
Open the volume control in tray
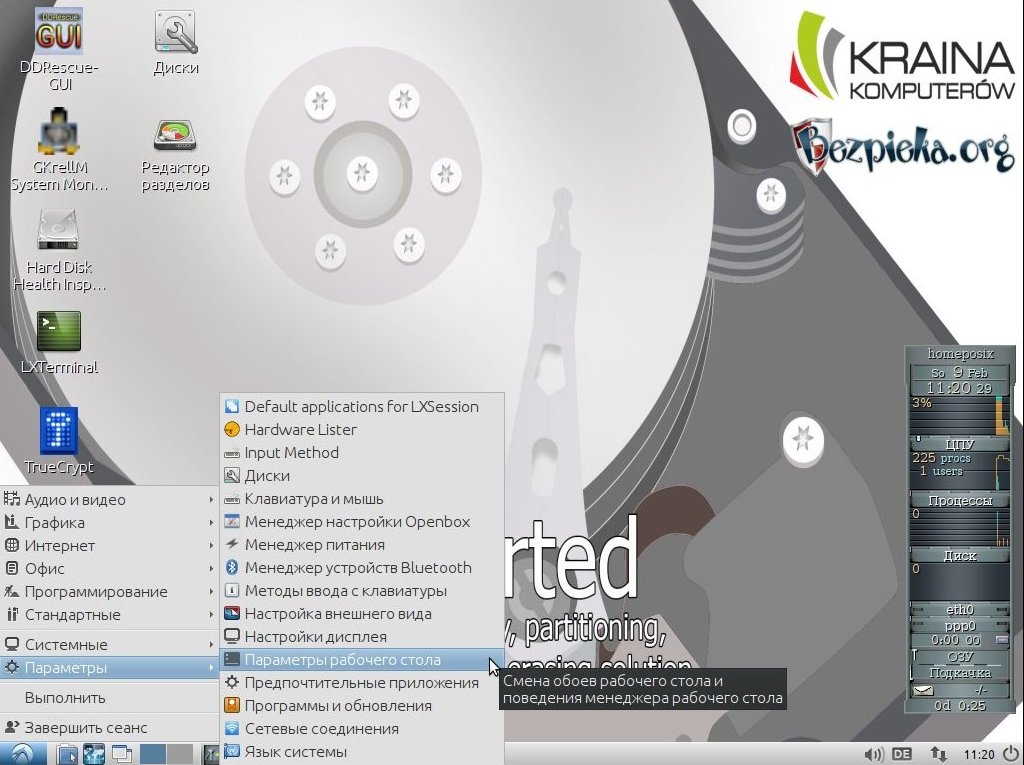(x=873, y=755)
